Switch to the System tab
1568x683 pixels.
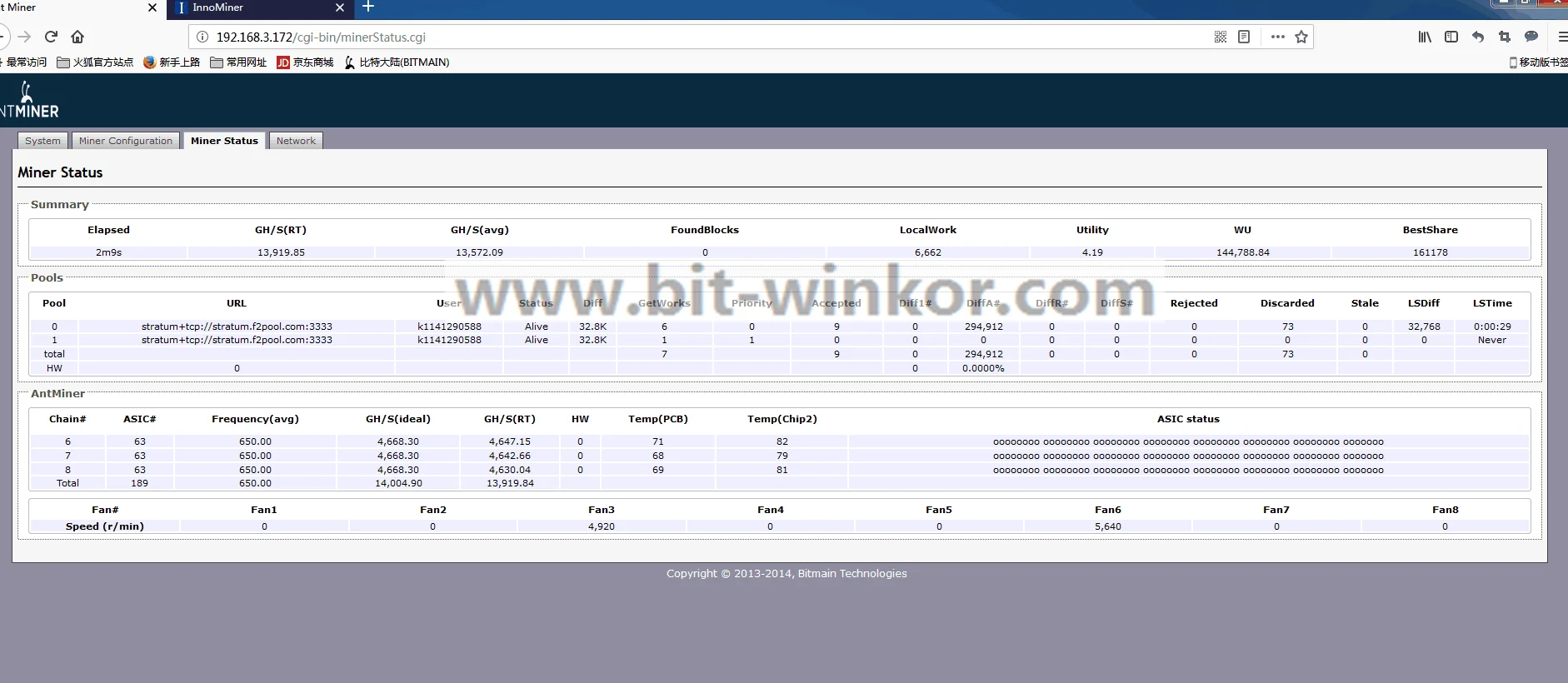point(42,141)
